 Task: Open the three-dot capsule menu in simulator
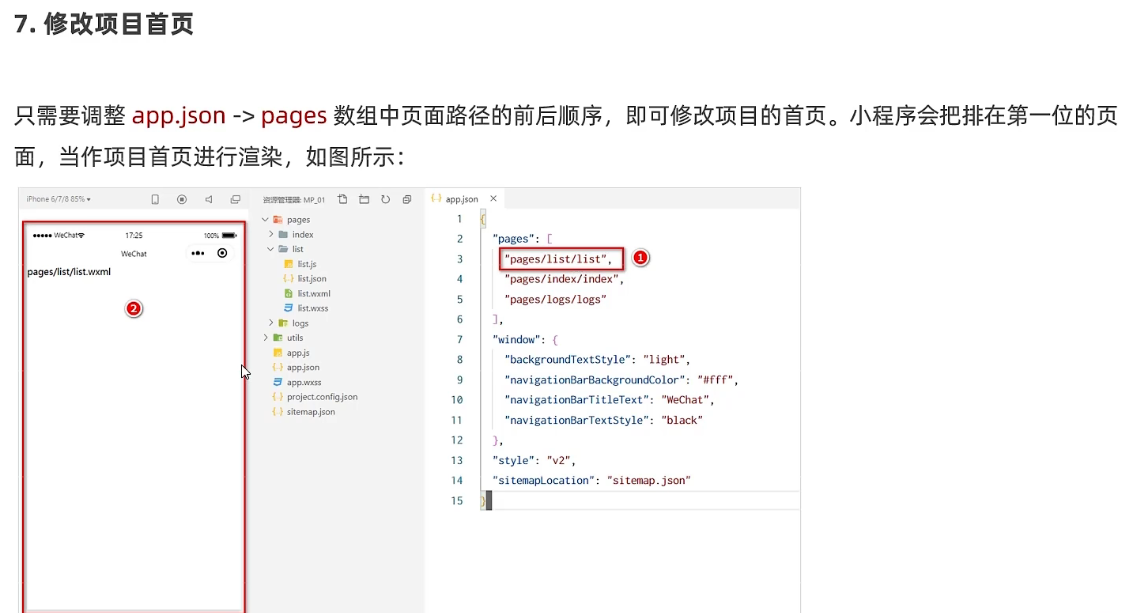click(x=198, y=253)
